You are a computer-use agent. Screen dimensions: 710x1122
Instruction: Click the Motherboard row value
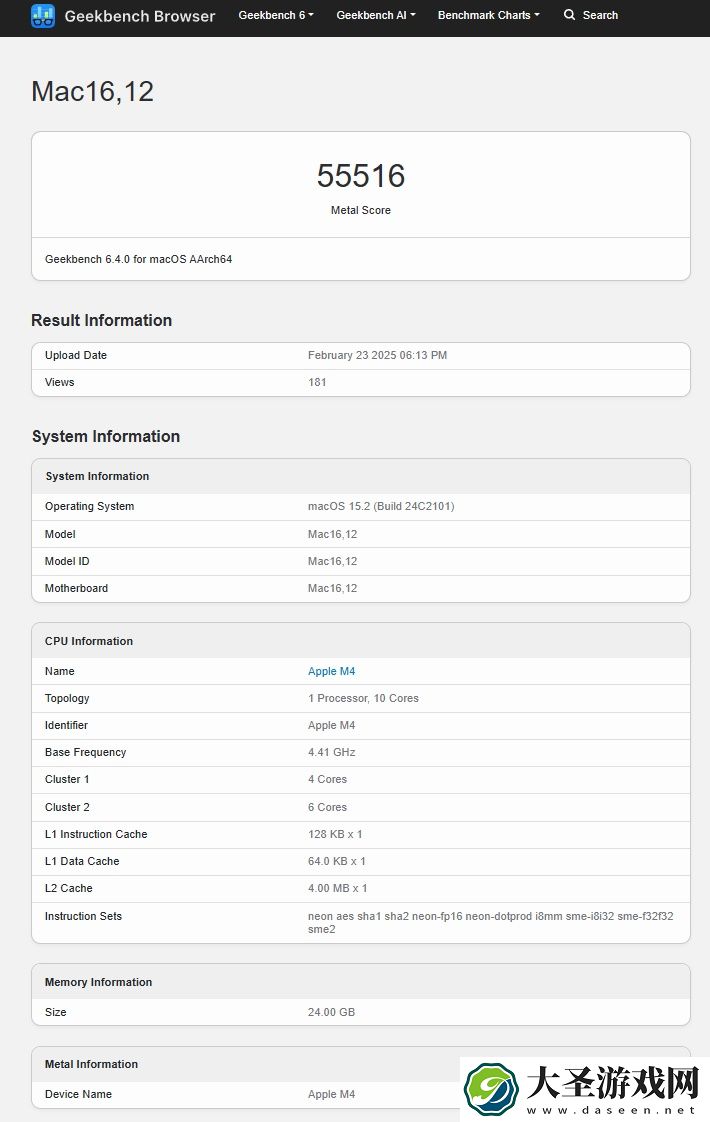tap(332, 588)
